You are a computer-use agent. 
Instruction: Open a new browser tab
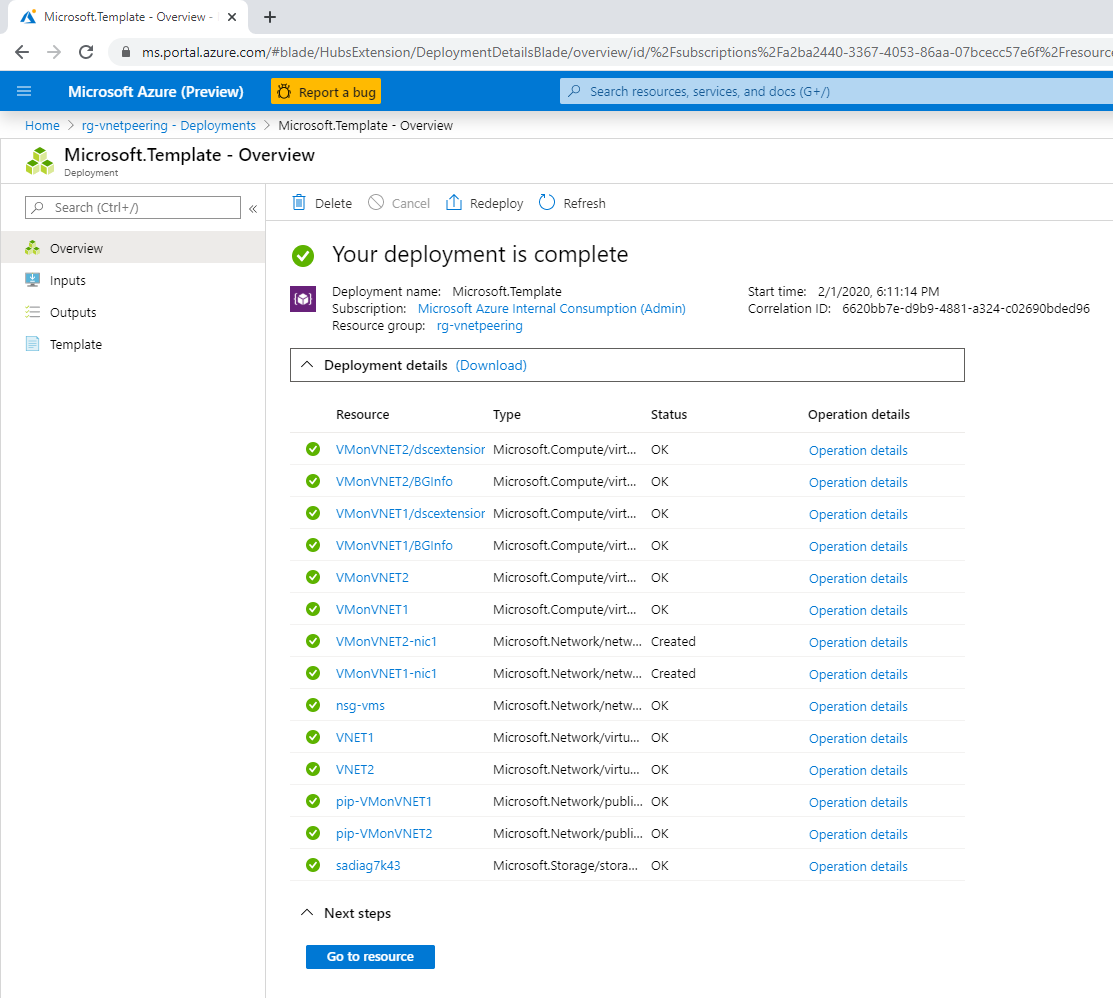coord(270,17)
